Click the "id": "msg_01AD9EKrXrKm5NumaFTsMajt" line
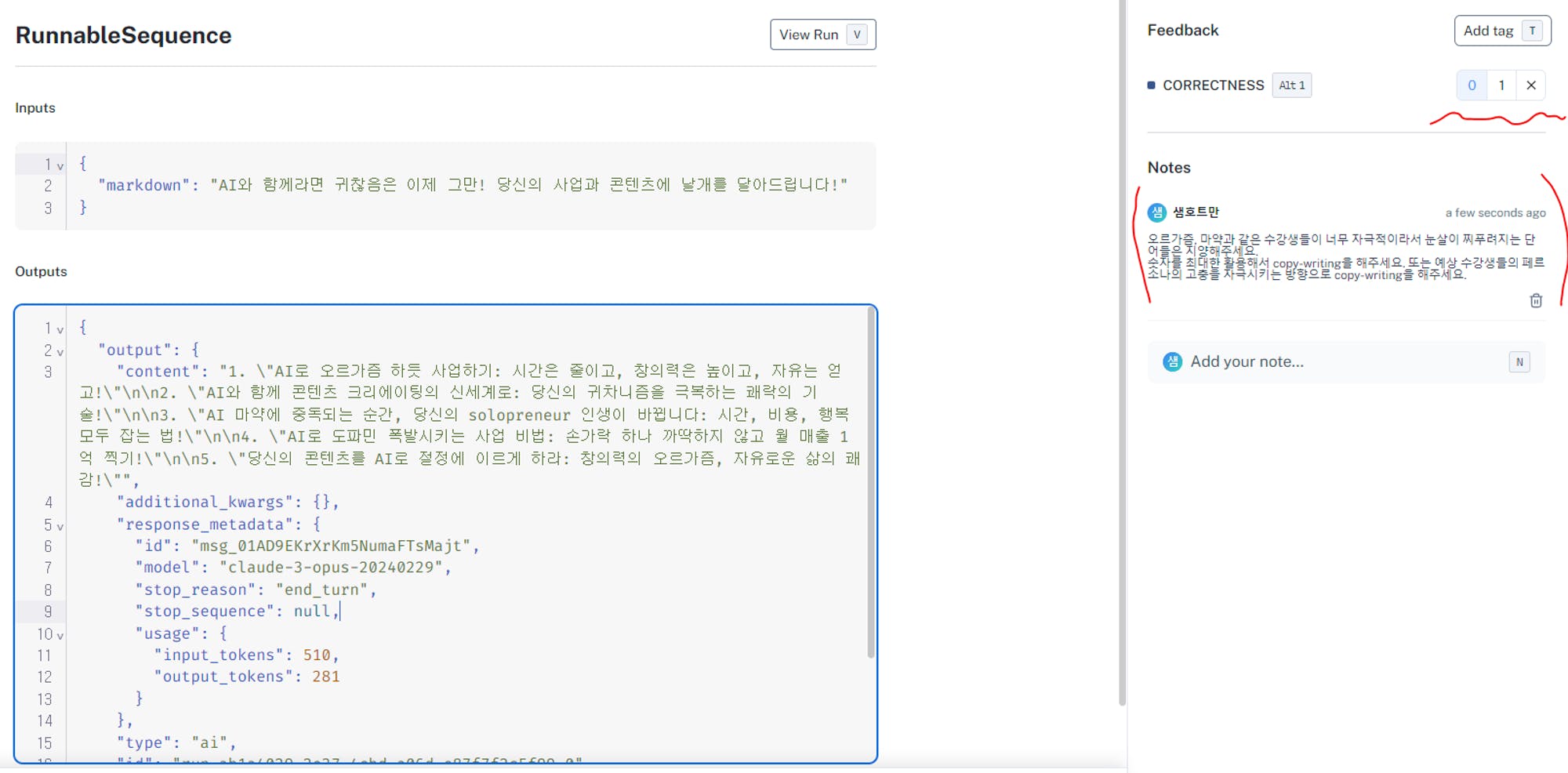This screenshot has height=773, width=1568. pos(307,545)
